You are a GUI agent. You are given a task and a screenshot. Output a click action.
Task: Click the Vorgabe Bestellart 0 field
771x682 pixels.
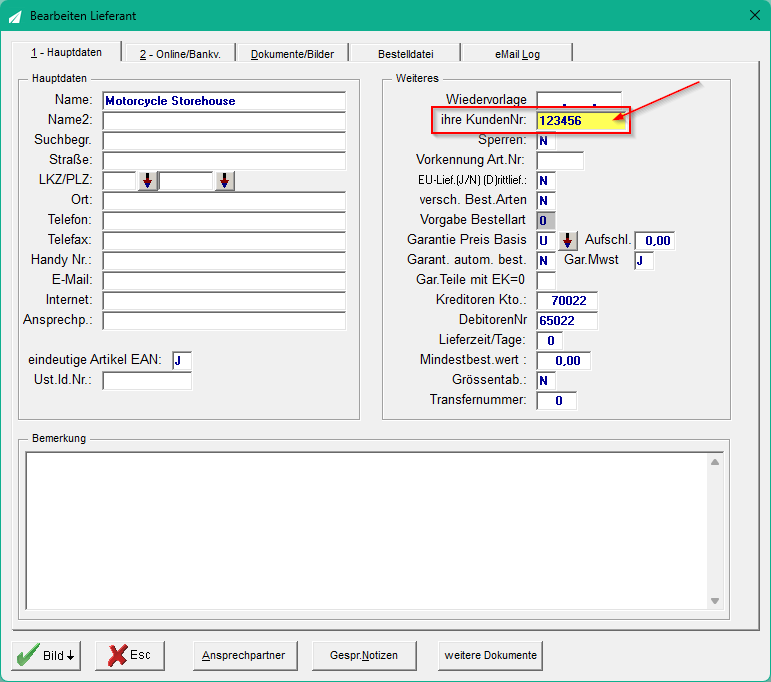coord(546,221)
